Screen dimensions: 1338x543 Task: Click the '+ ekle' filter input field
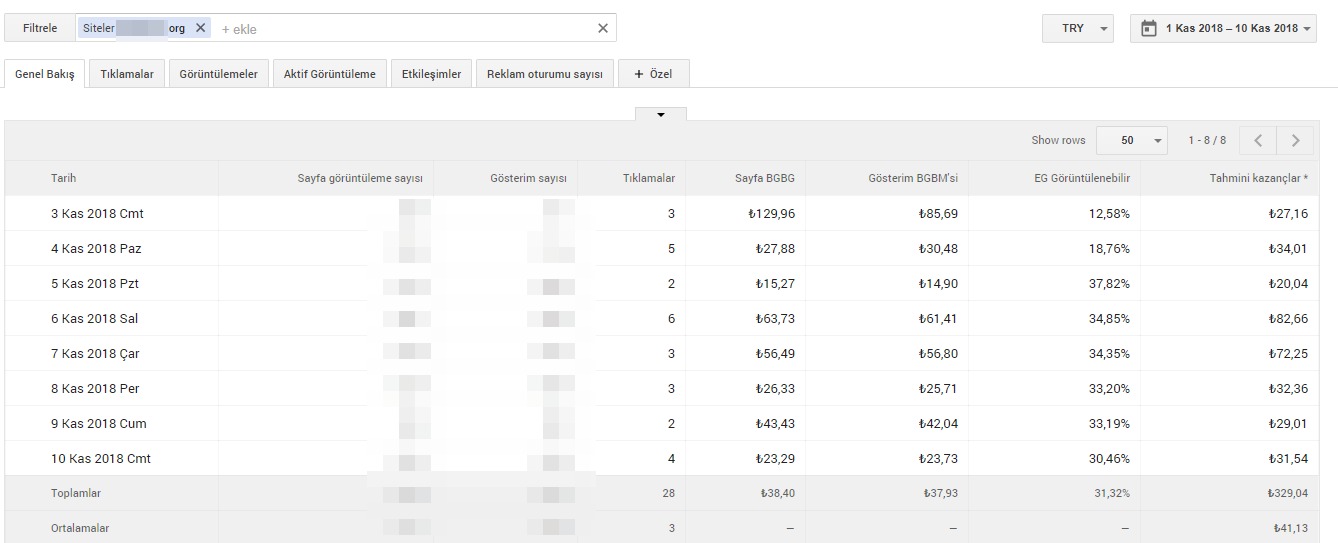tap(400, 29)
